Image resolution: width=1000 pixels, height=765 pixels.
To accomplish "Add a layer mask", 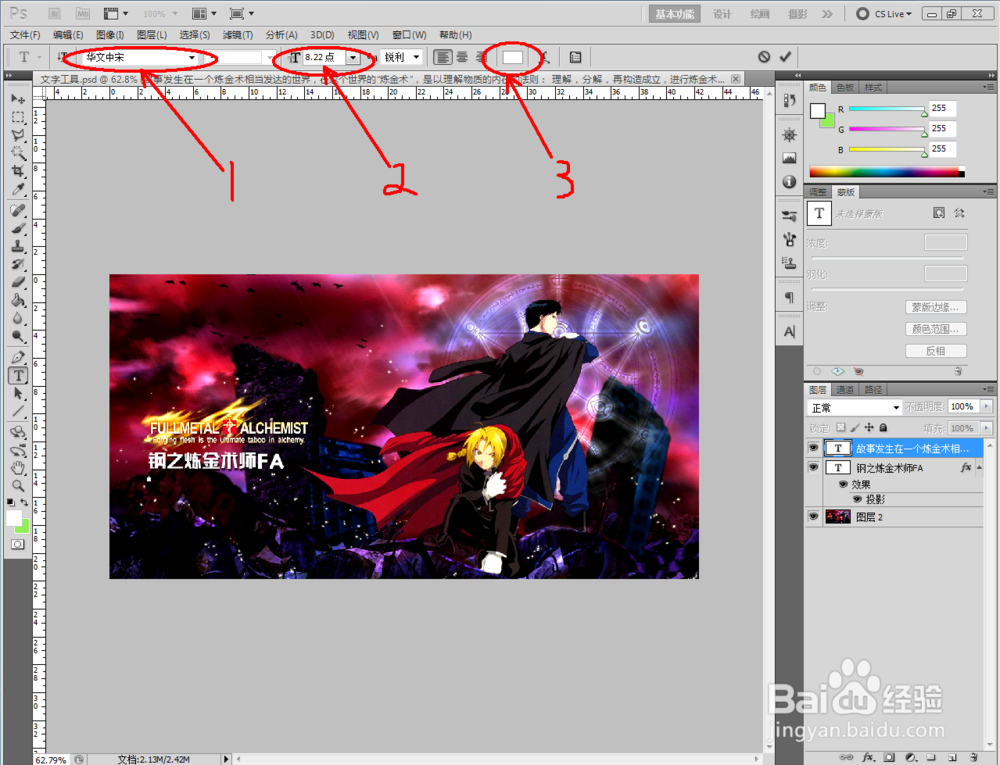I will [889, 757].
